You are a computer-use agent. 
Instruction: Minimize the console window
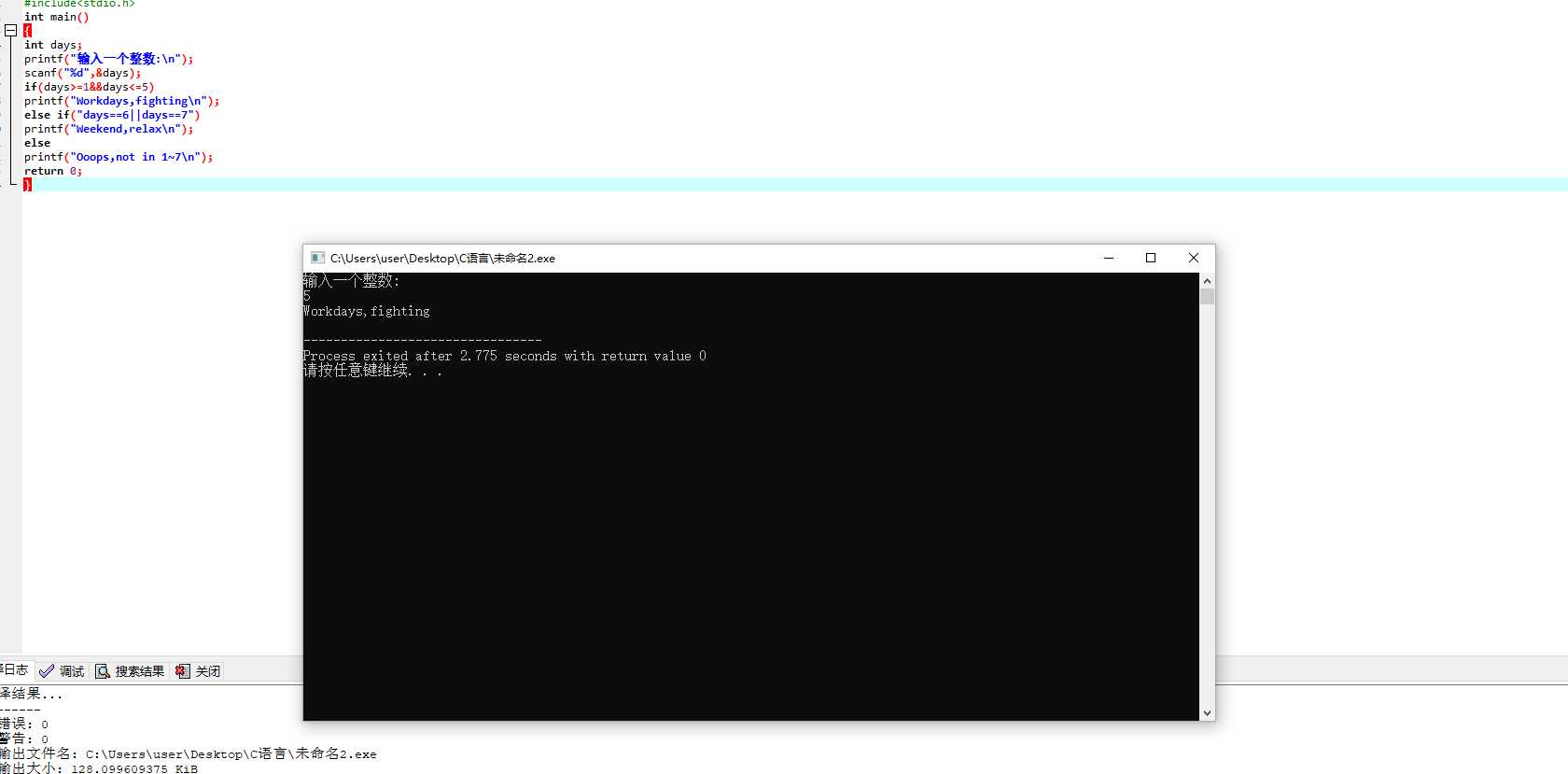[1109, 258]
